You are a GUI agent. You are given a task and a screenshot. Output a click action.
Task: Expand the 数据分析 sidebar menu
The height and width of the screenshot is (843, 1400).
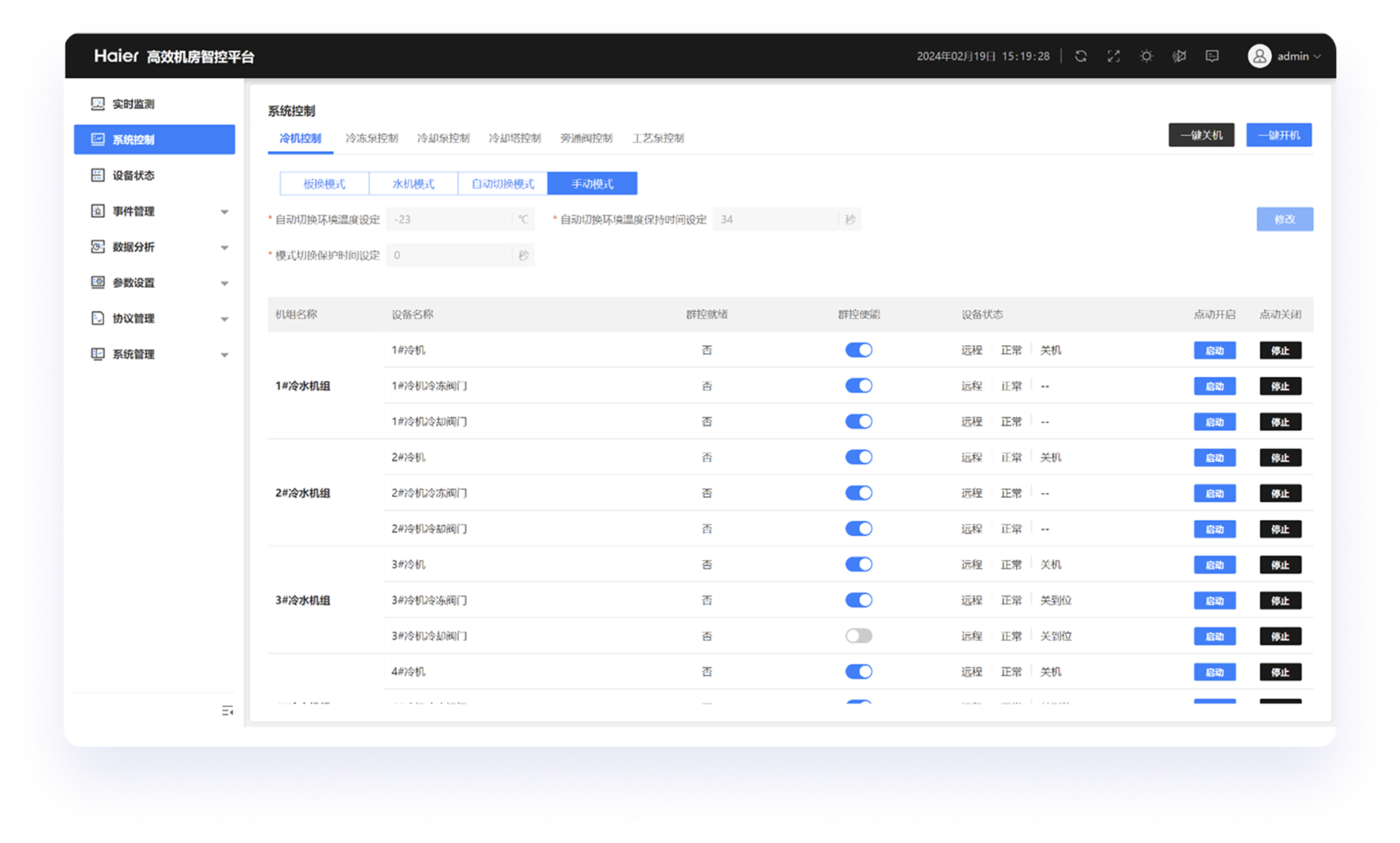pos(224,247)
